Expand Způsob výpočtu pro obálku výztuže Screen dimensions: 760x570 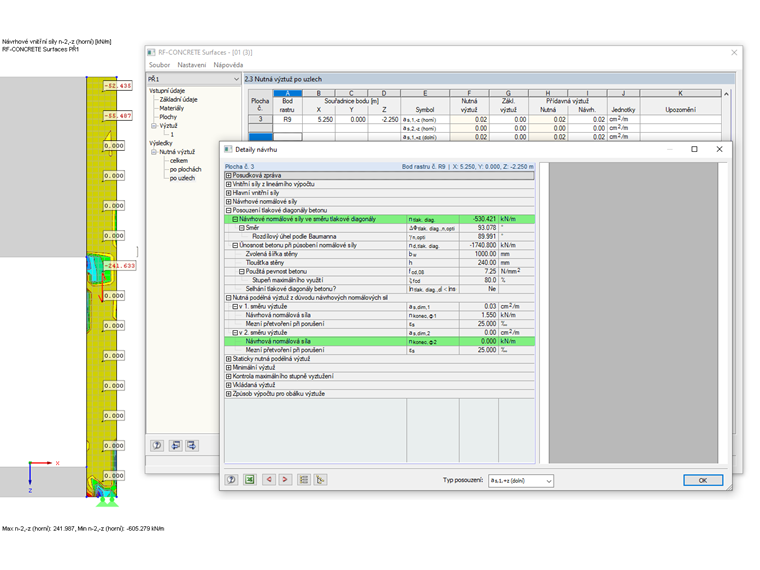click(229, 394)
